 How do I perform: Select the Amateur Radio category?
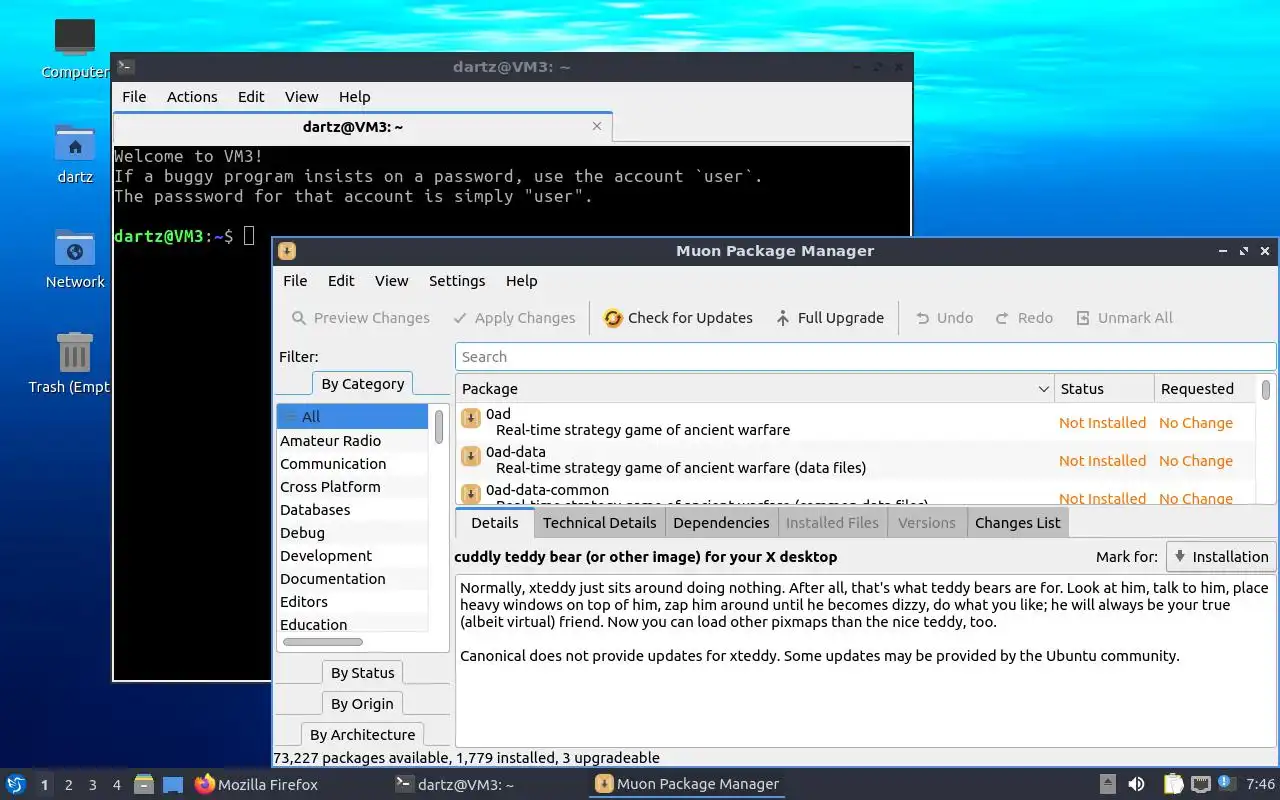click(x=352, y=441)
